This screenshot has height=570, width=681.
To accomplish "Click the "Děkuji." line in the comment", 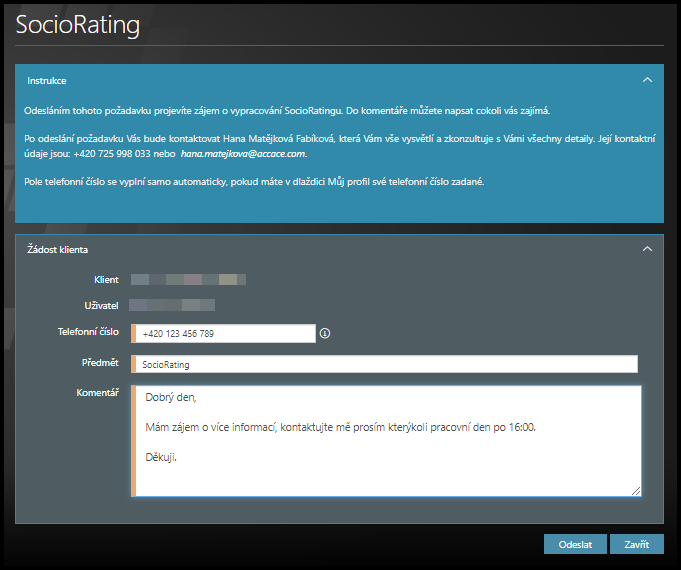I will coord(162,458).
